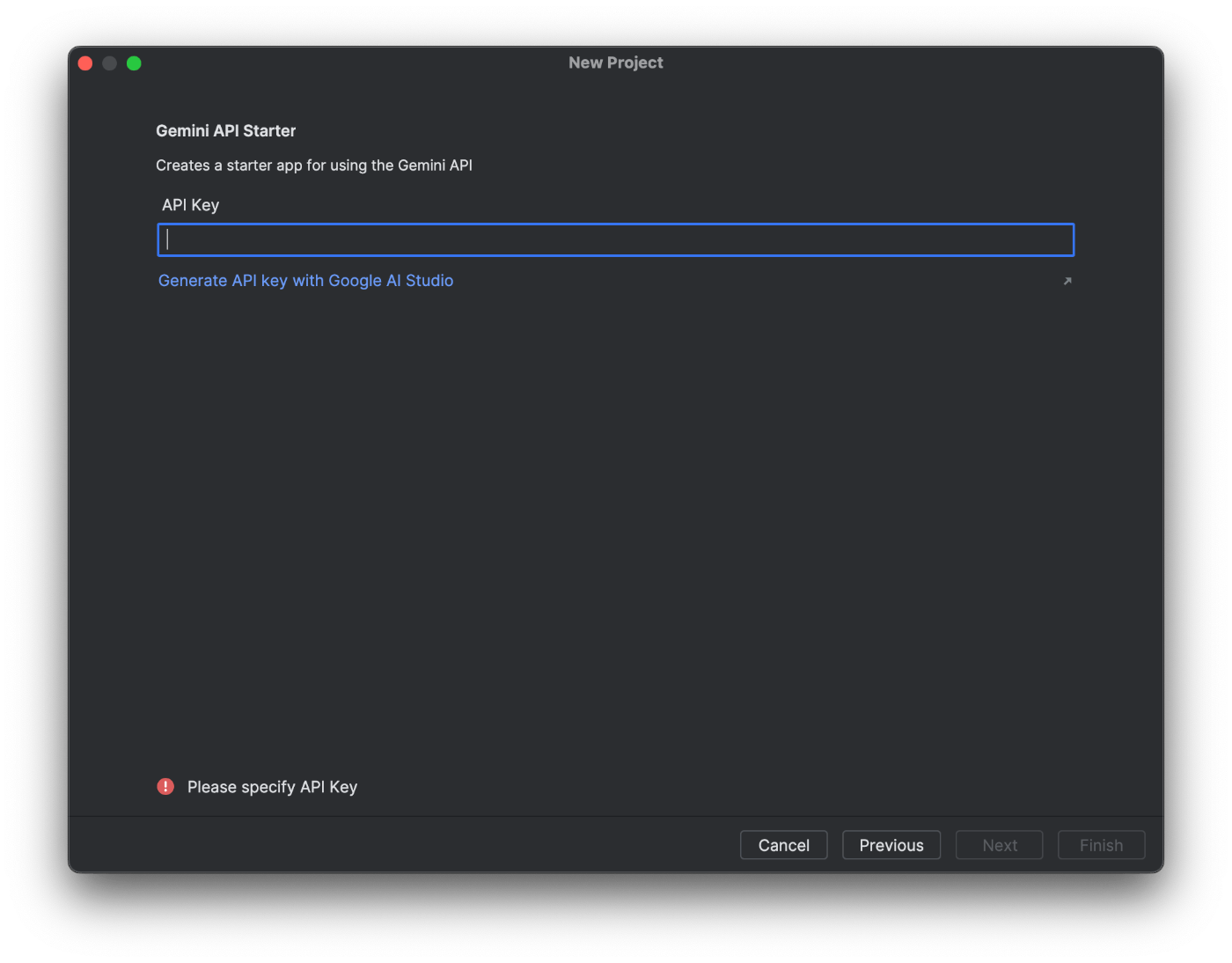Open Generate API key with Google AI Studio

pos(305,280)
